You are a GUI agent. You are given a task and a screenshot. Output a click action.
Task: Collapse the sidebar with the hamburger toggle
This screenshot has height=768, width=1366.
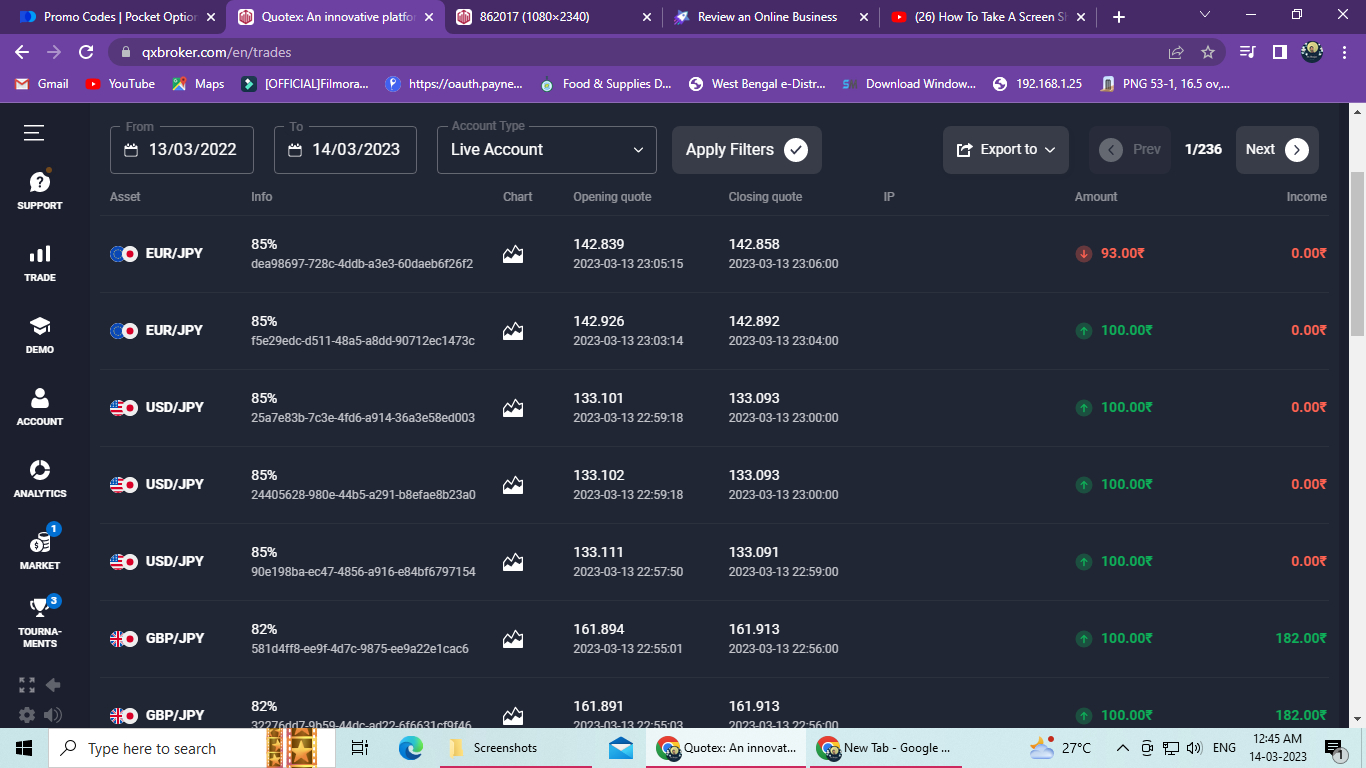pyautogui.click(x=32, y=132)
